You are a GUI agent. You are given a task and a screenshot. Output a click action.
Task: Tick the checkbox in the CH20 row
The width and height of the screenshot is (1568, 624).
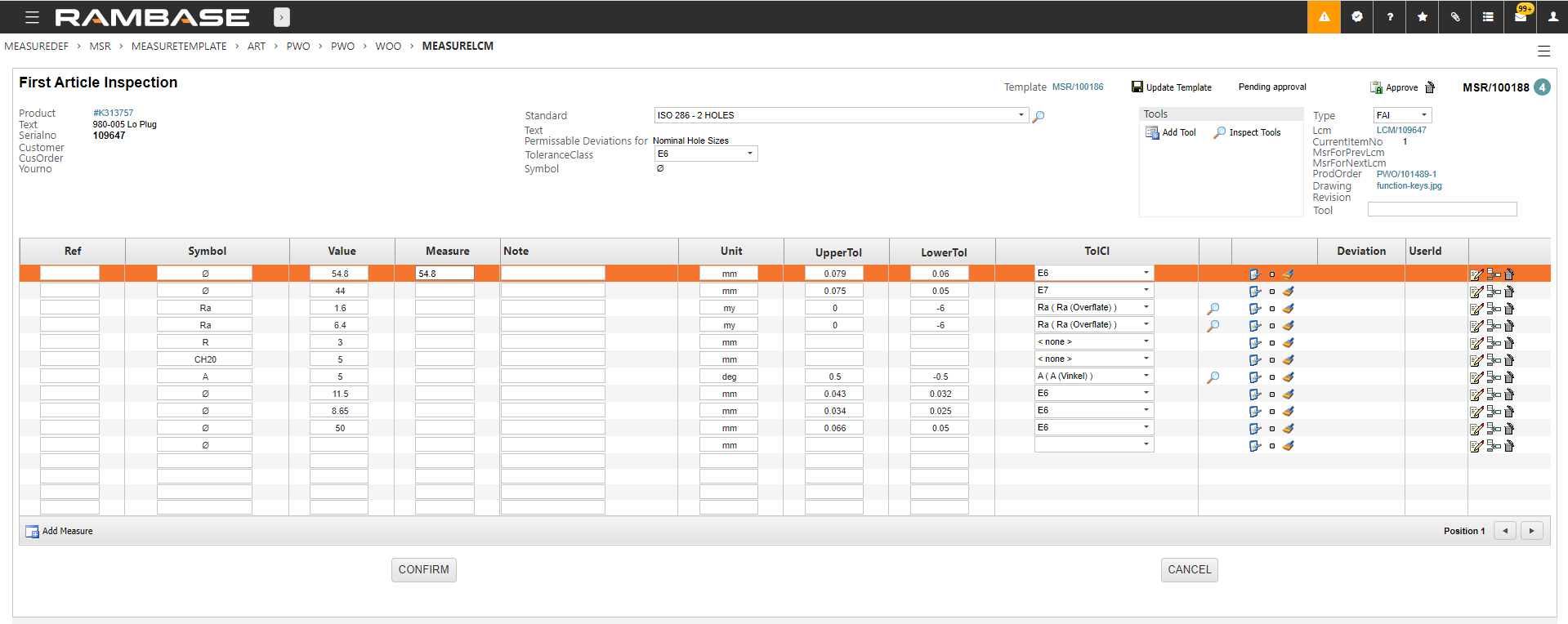pyautogui.click(x=1272, y=360)
